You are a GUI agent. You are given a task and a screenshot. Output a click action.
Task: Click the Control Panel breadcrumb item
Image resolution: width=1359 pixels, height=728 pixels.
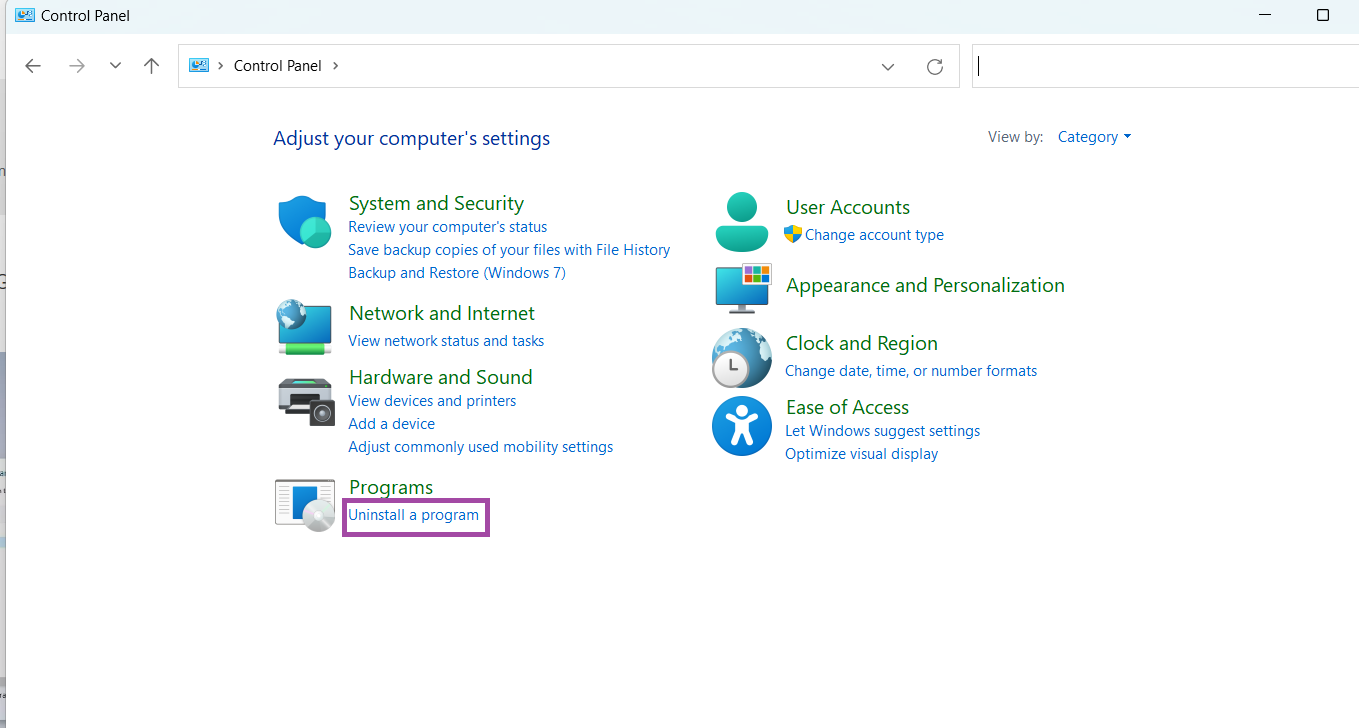tap(277, 66)
